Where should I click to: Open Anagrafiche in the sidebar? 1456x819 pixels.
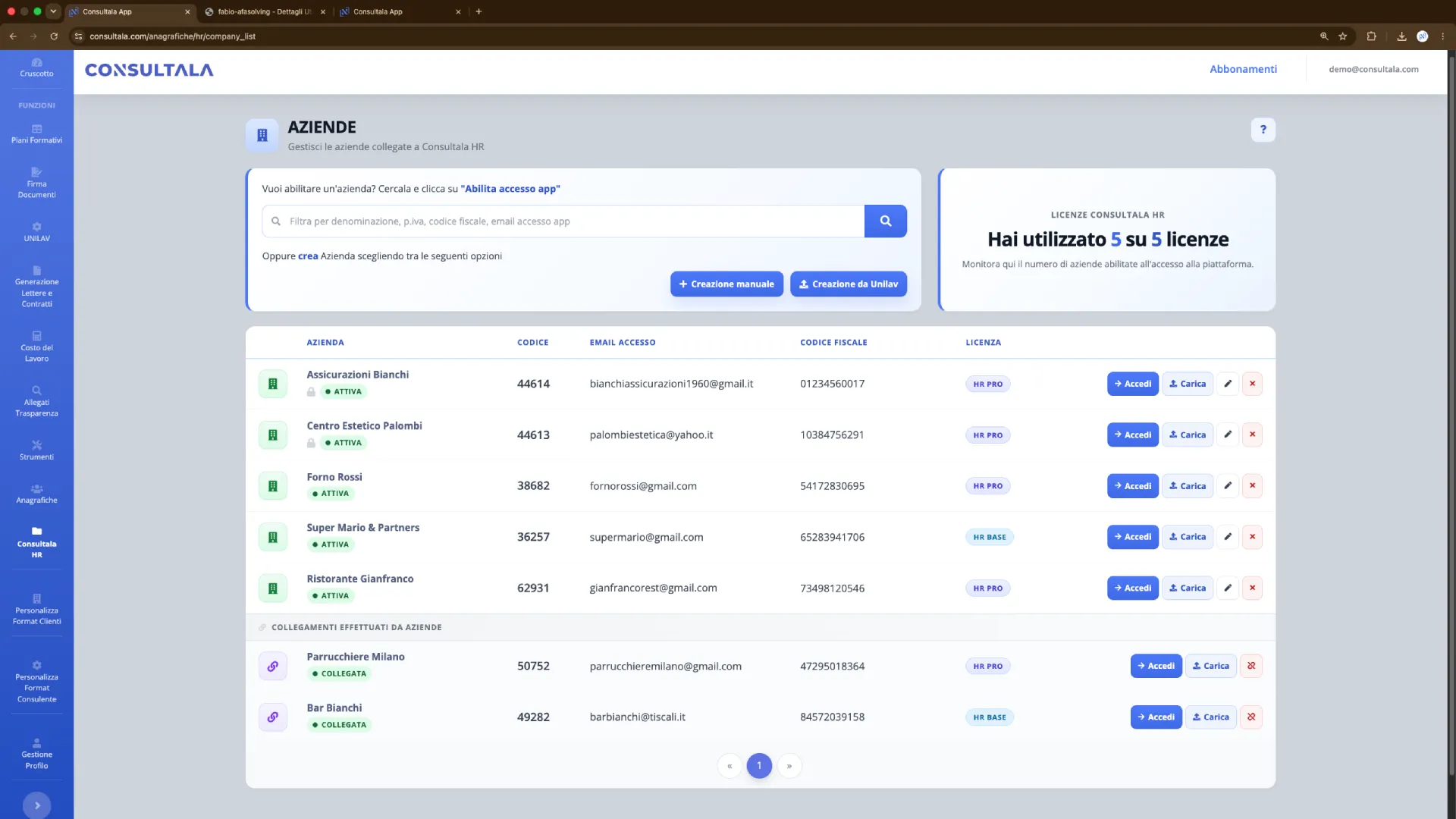(36, 494)
